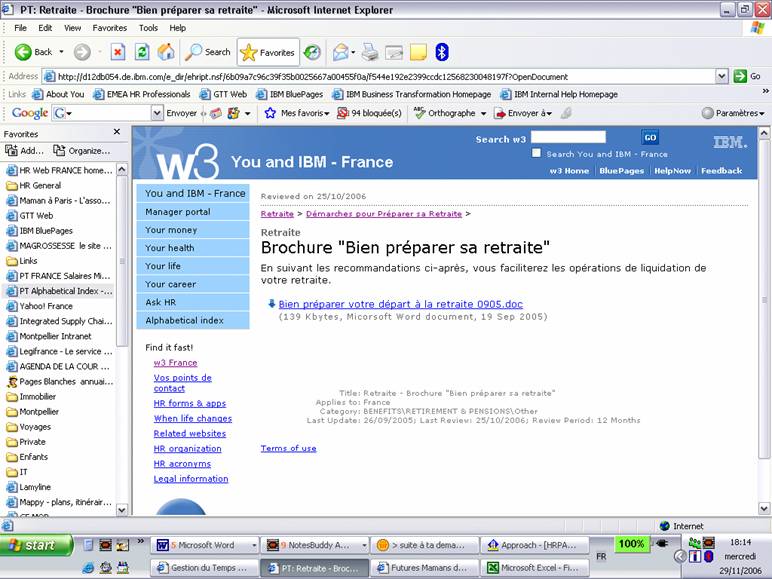Image resolution: width=772 pixels, height=579 pixels.
Task: Open the View menu
Action: (72, 28)
